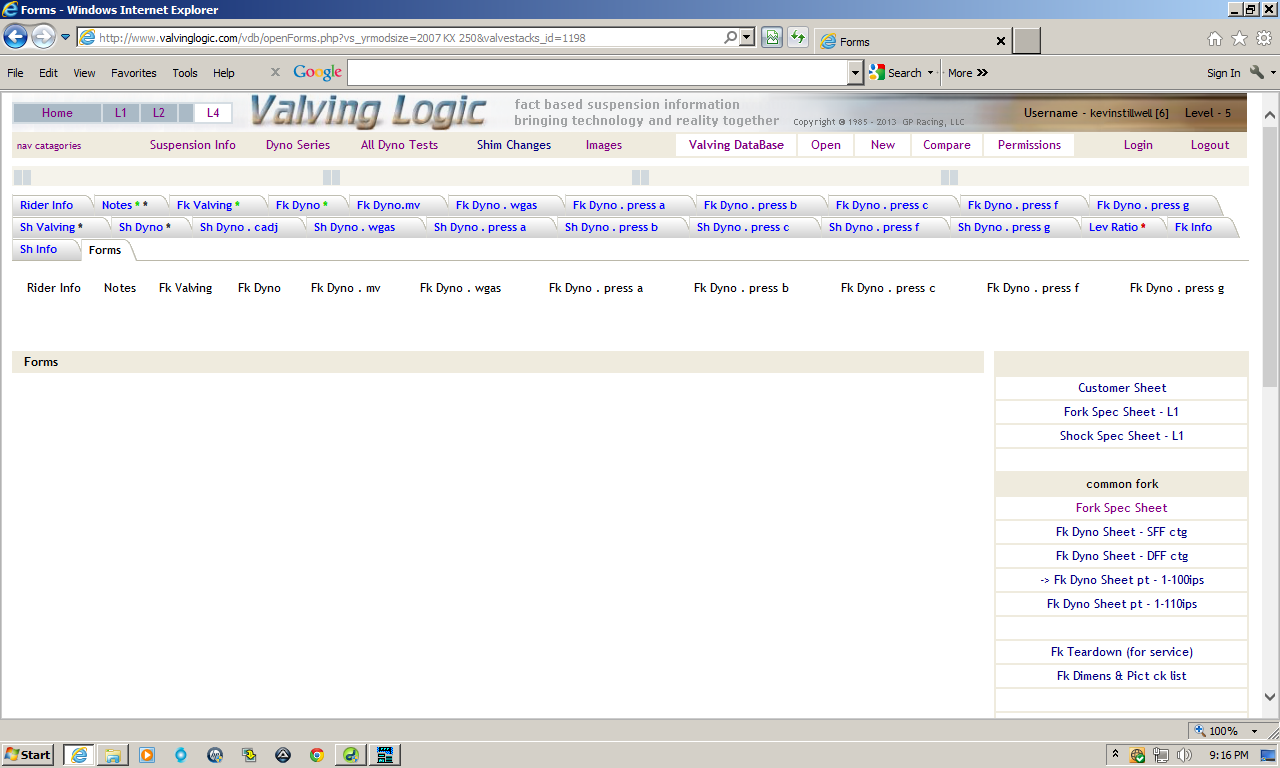This screenshot has width=1280, height=768.
Task: Click the page's vertical scrollbar down arrow
Action: [1270, 697]
